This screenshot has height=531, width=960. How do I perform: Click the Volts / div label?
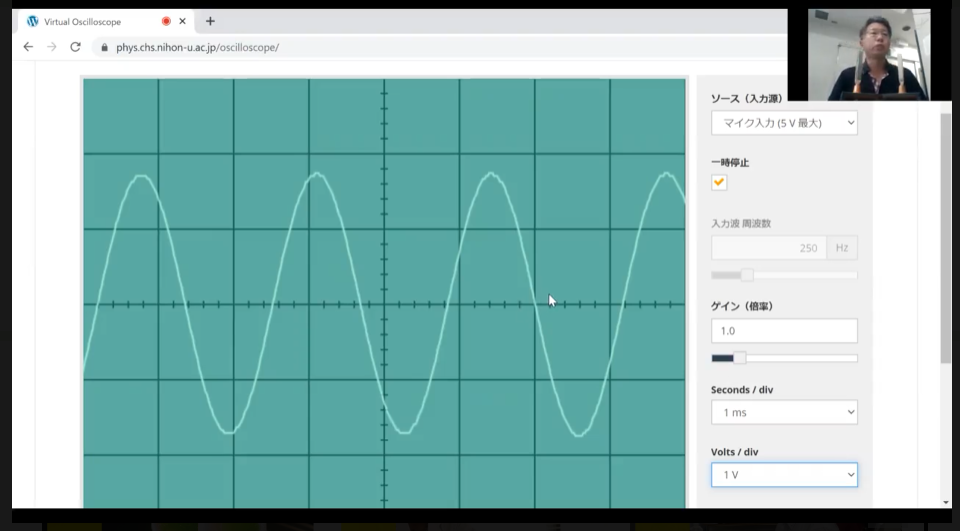(x=735, y=452)
